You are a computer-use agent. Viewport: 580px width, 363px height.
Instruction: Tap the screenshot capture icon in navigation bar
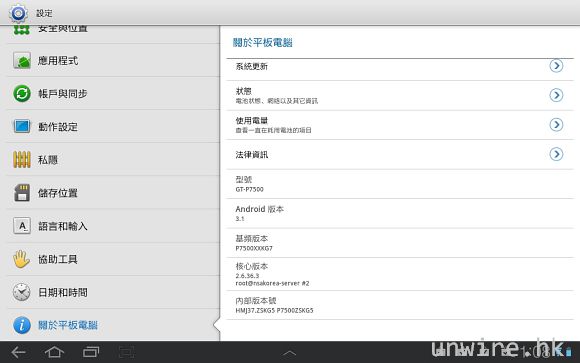[x=127, y=352]
